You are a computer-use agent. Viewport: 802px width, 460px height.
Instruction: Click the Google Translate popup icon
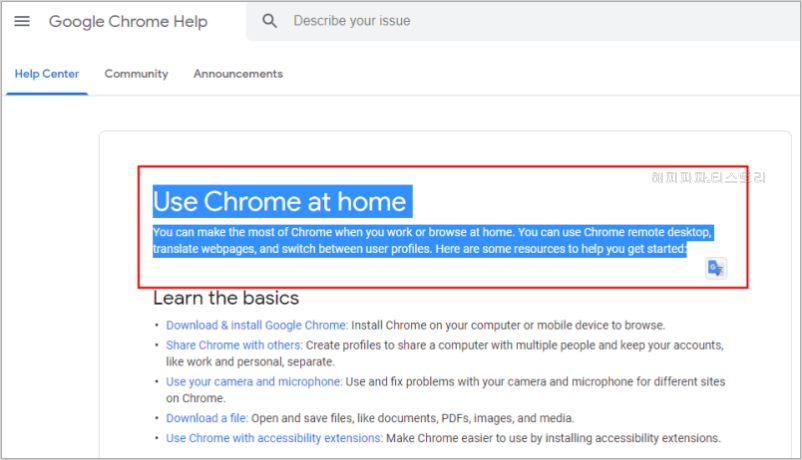click(x=716, y=268)
